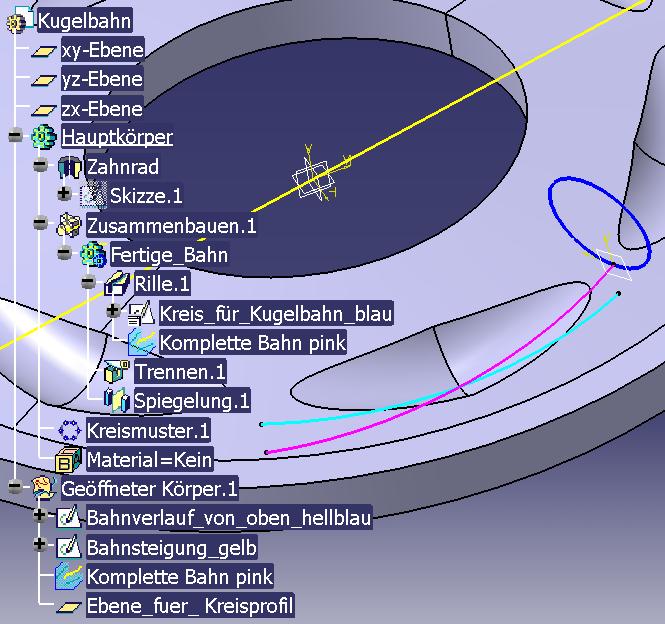665x624 pixels.
Task: Click the Trennen.1 split icon
Action: 117,372
